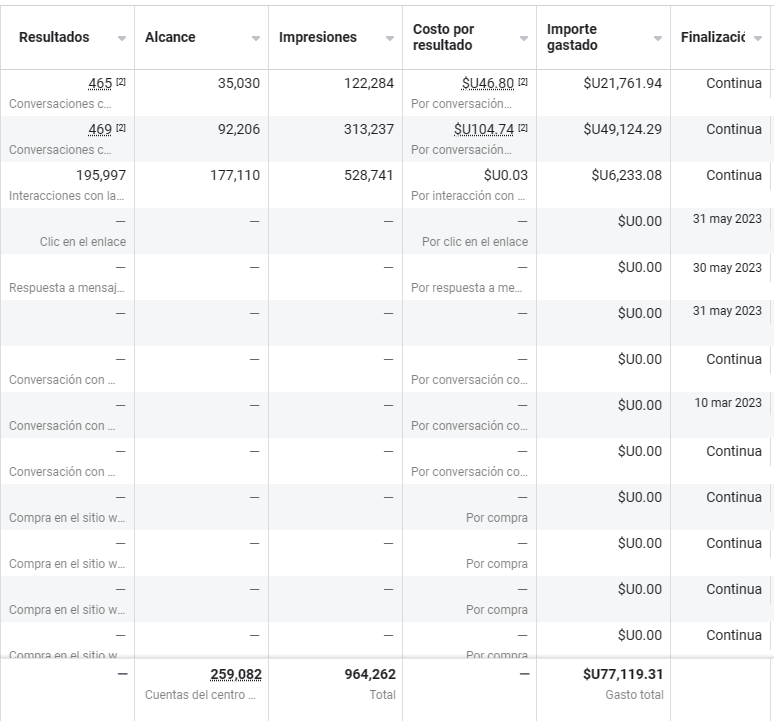774x721 pixels.
Task: Click the 195,997 interactions result cell
Action: pos(101,176)
